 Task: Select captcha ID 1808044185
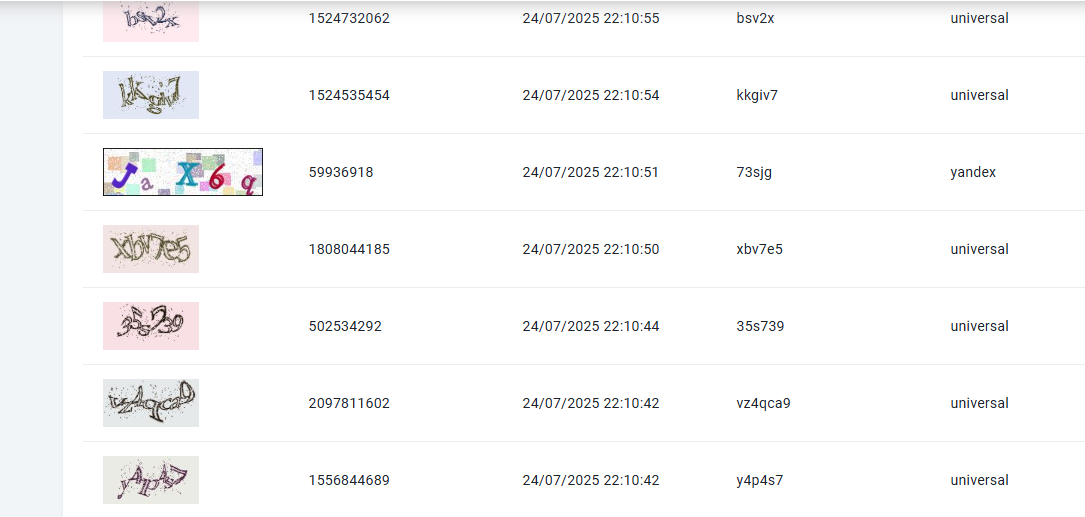click(x=349, y=249)
